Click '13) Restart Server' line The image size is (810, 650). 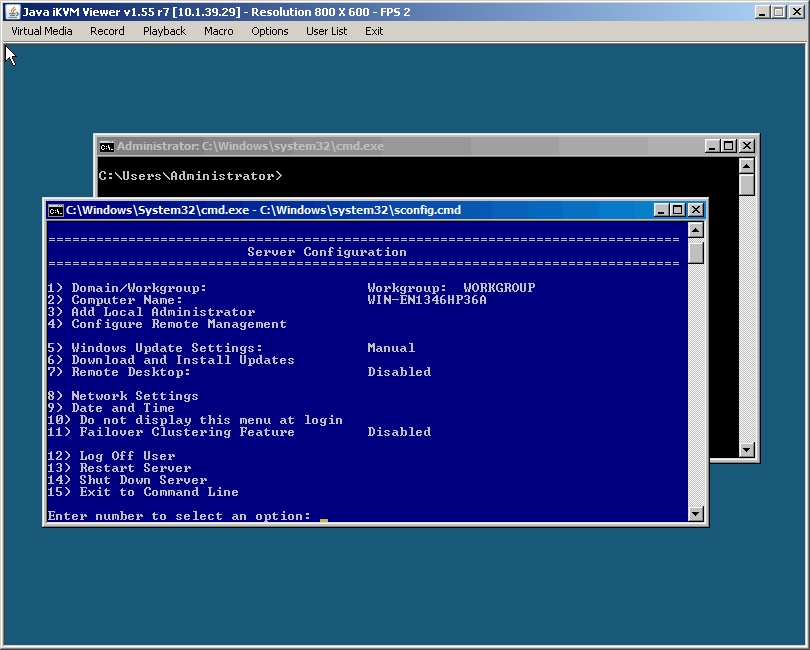[119, 468]
